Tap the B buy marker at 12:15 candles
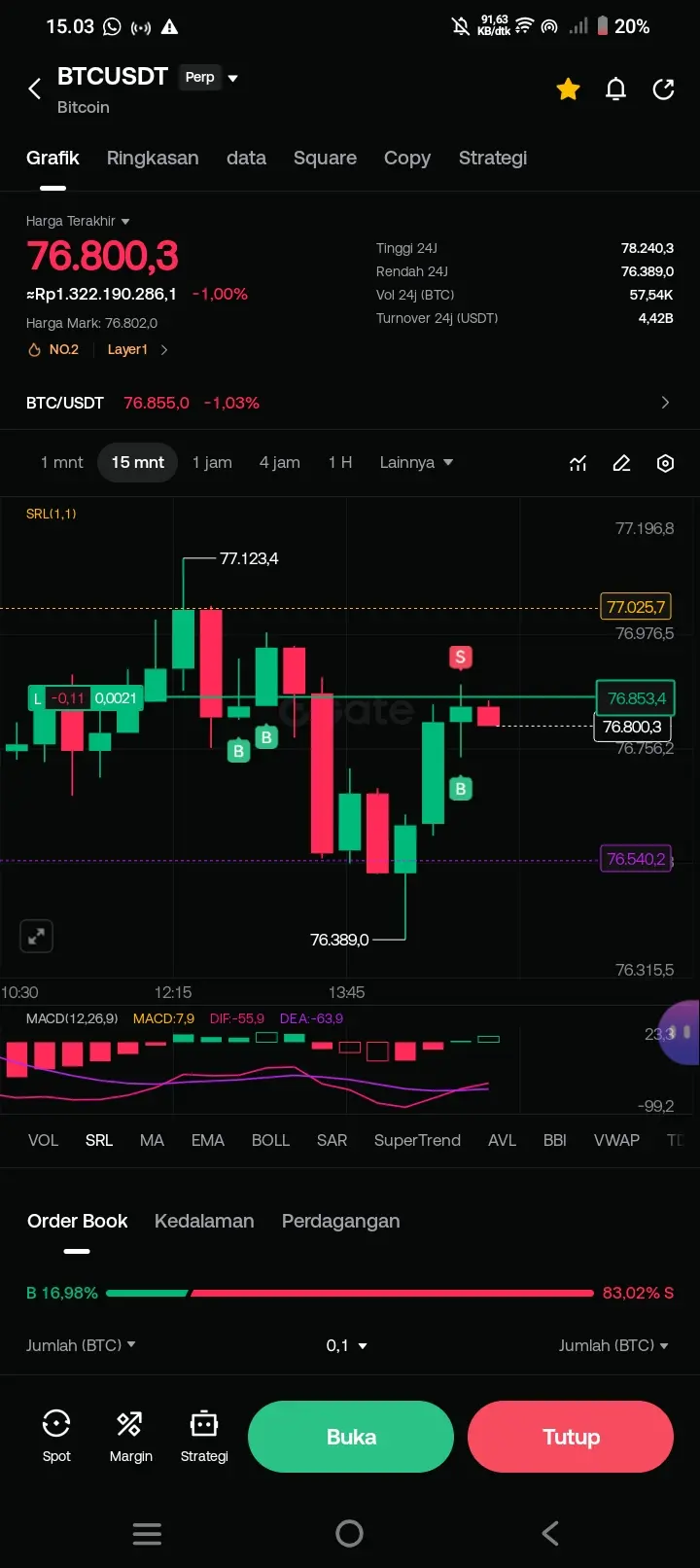The height and width of the screenshot is (1568, 700). (238, 750)
